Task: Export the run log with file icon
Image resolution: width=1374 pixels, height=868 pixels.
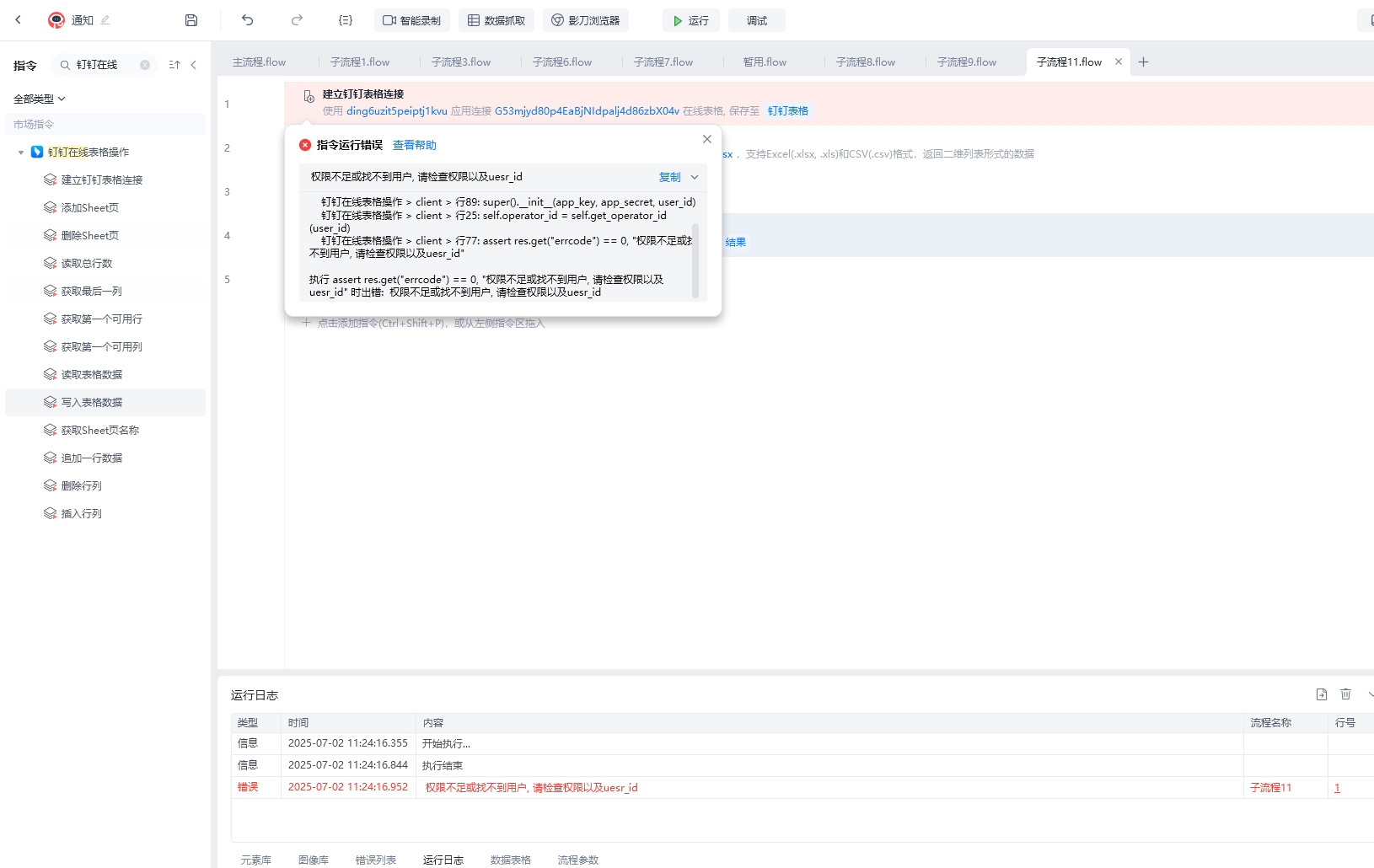Action: 1322,694
